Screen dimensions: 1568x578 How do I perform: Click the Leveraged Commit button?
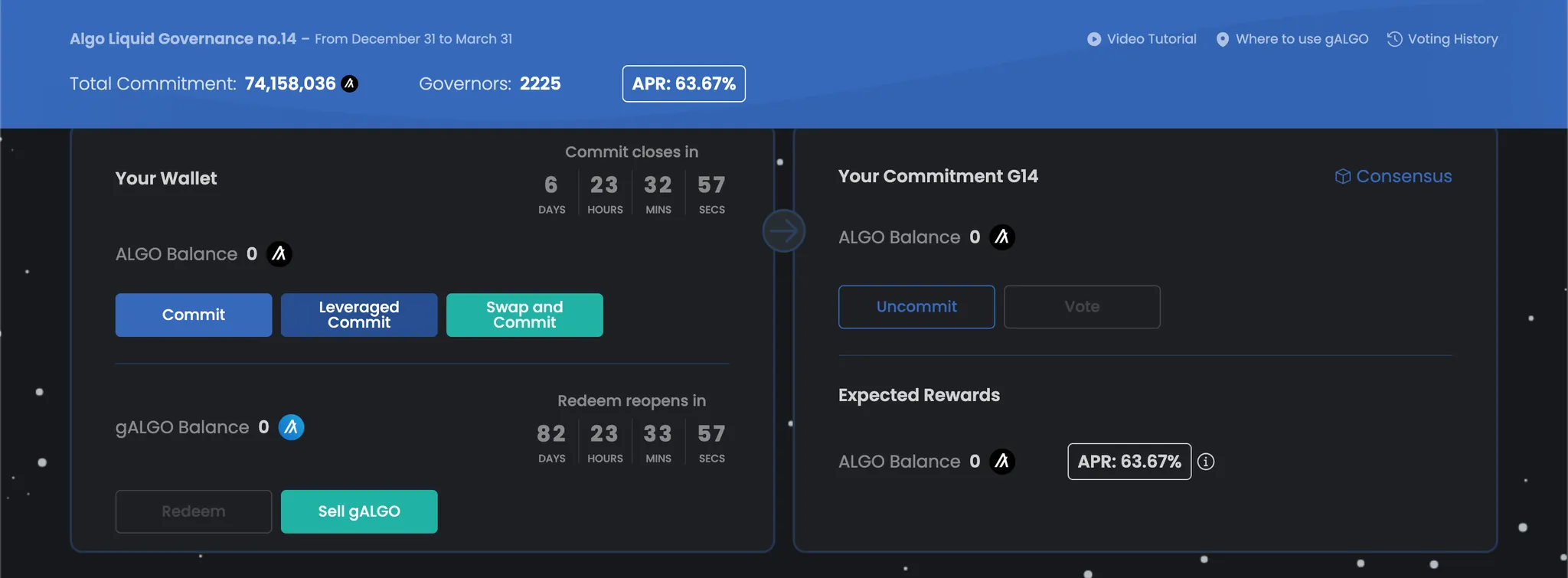click(359, 315)
